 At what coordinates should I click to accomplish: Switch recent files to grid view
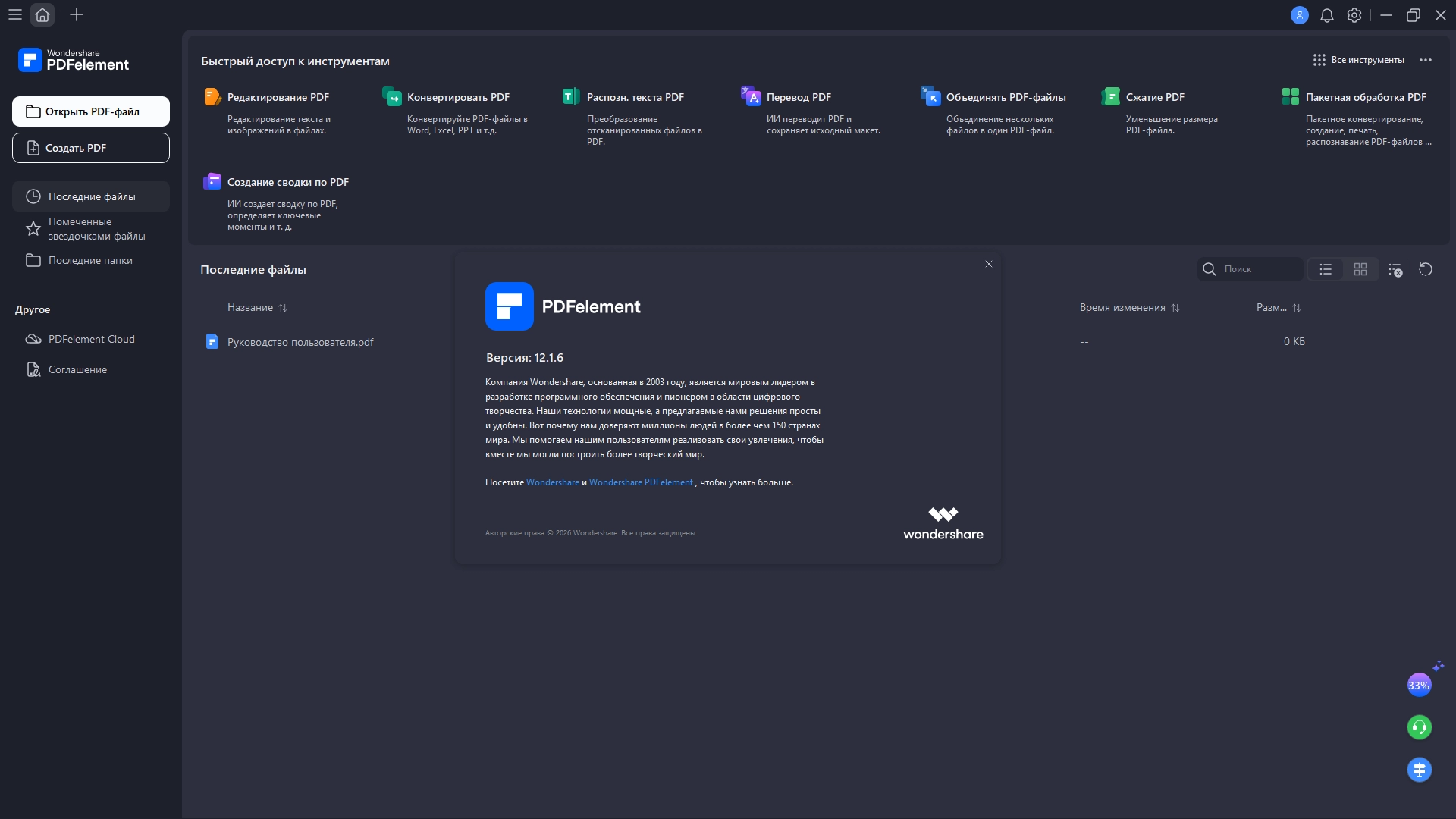1360,269
